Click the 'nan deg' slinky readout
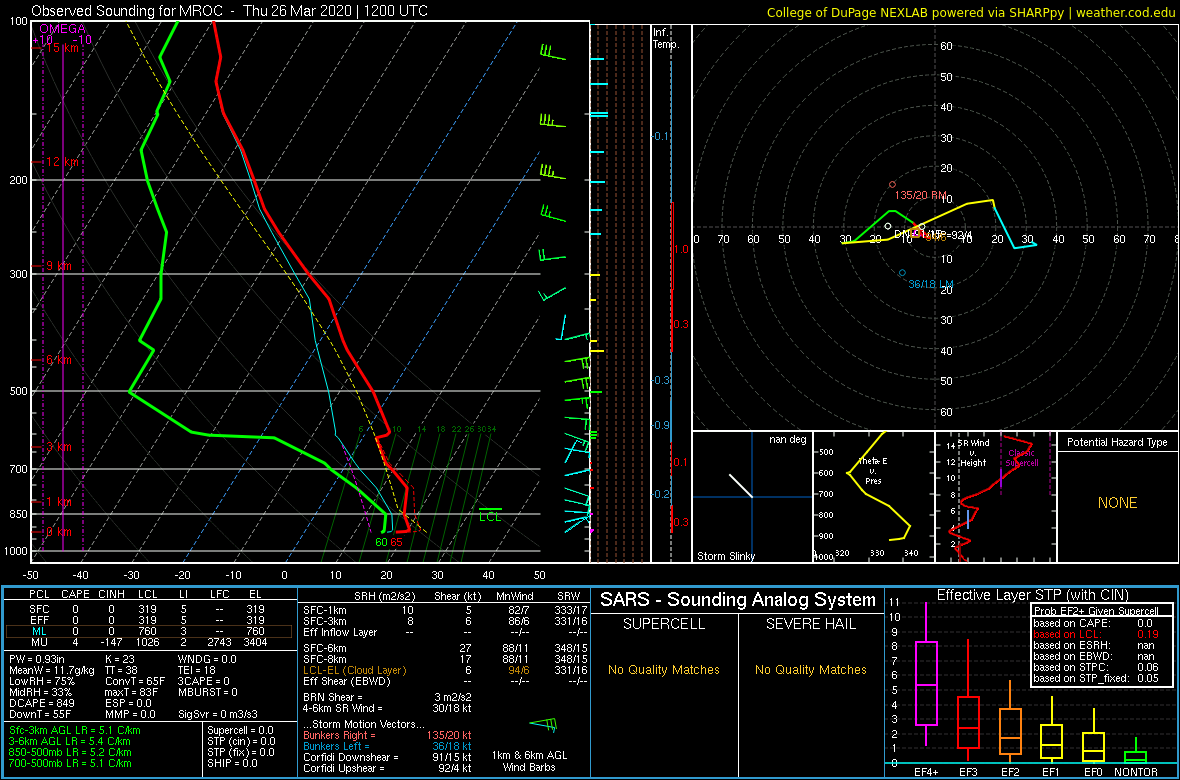 tap(790, 440)
